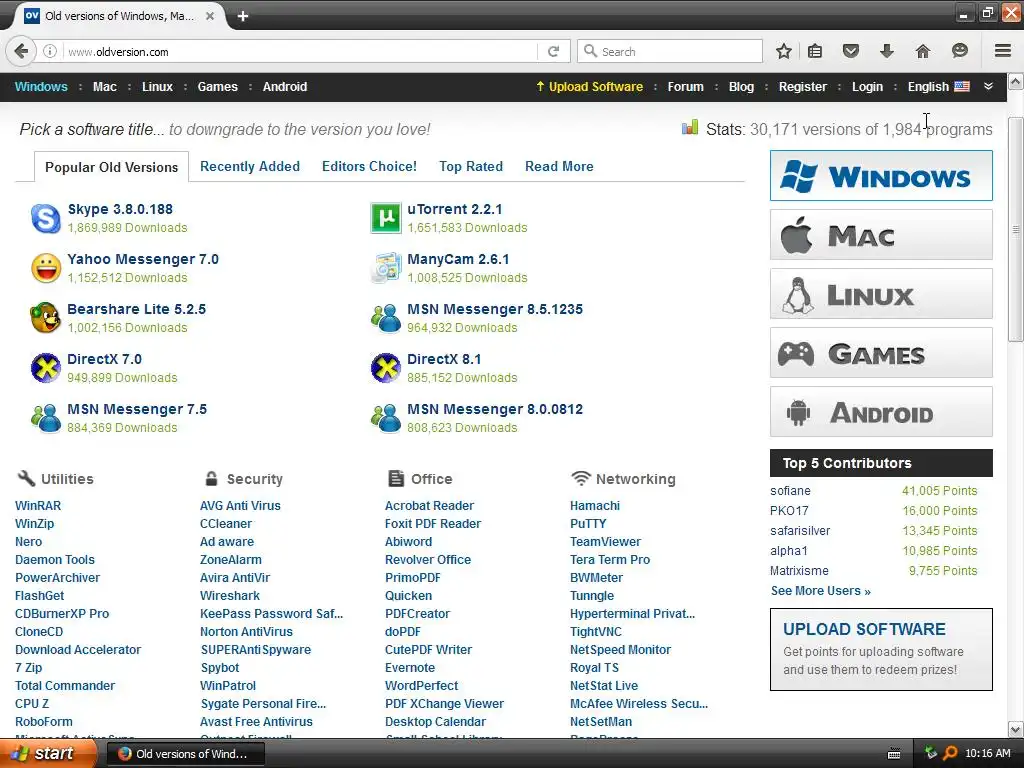Click the ManyCam 2.6.1 icon

point(386,268)
